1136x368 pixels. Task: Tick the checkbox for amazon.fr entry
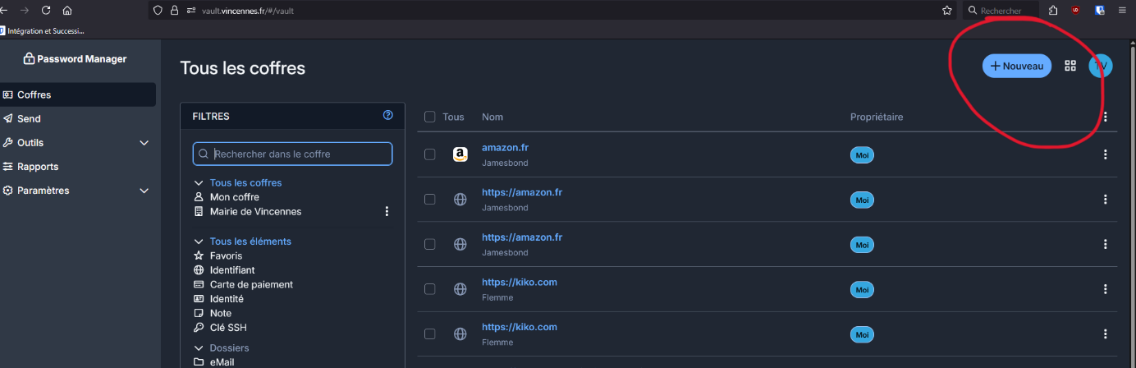click(430, 154)
